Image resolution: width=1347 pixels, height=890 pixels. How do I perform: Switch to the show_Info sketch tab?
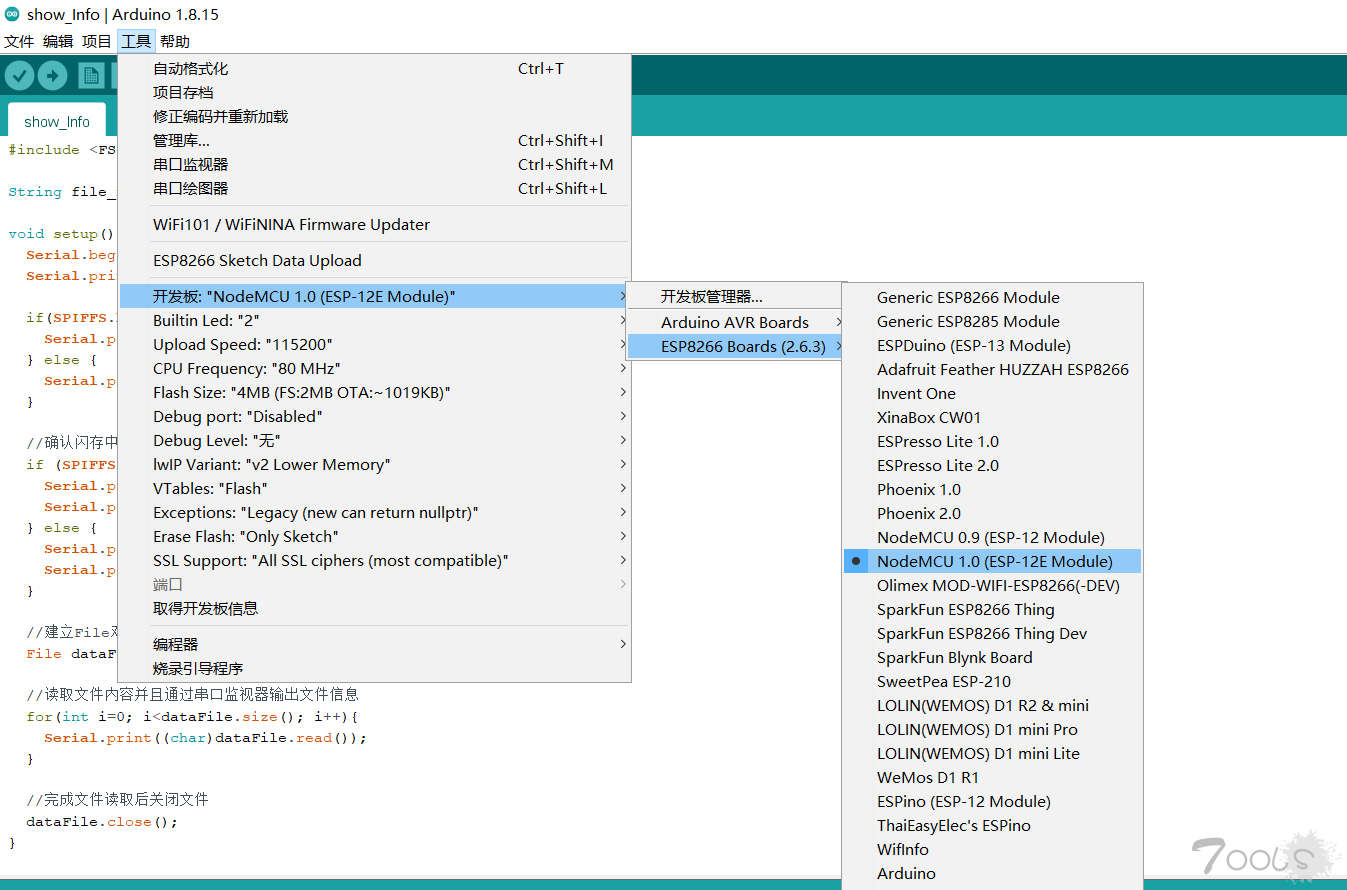click(x=57, y=121)
